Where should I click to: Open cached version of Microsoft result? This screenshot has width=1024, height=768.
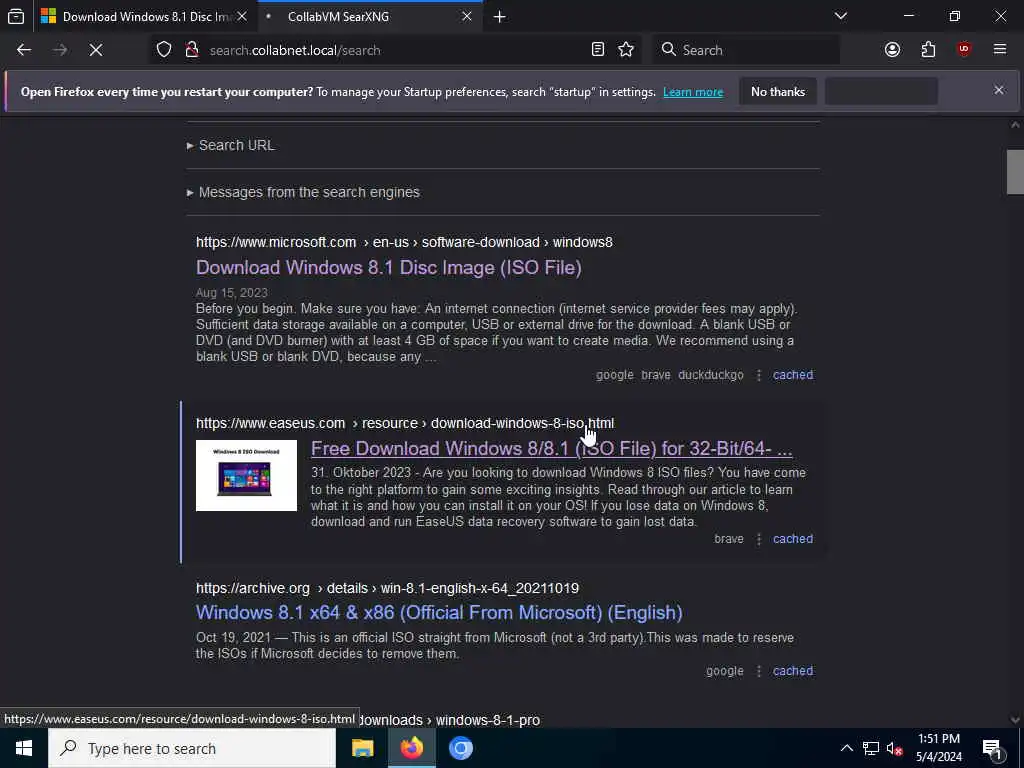pos(793,375)
